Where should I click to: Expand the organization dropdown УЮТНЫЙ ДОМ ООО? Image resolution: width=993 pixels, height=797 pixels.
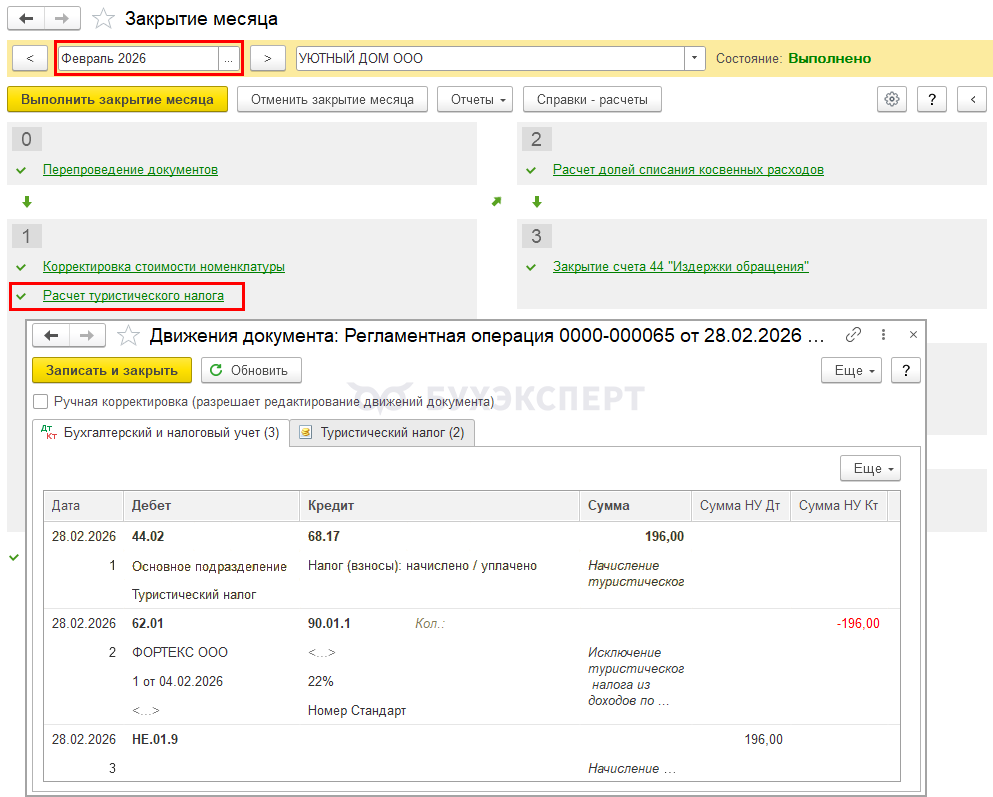coord(695,59)
